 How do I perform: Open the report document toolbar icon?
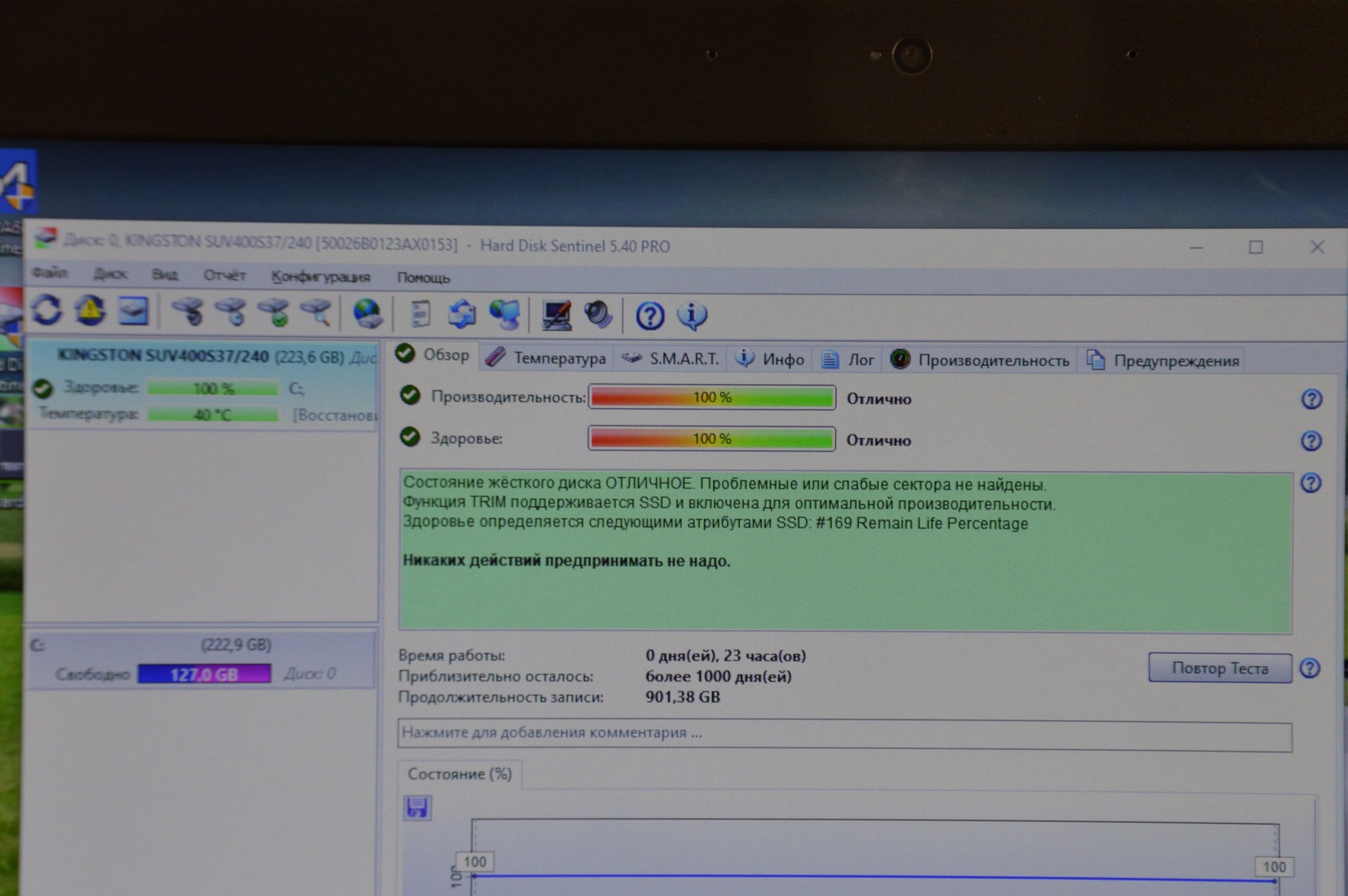click(x=421, y=314)
